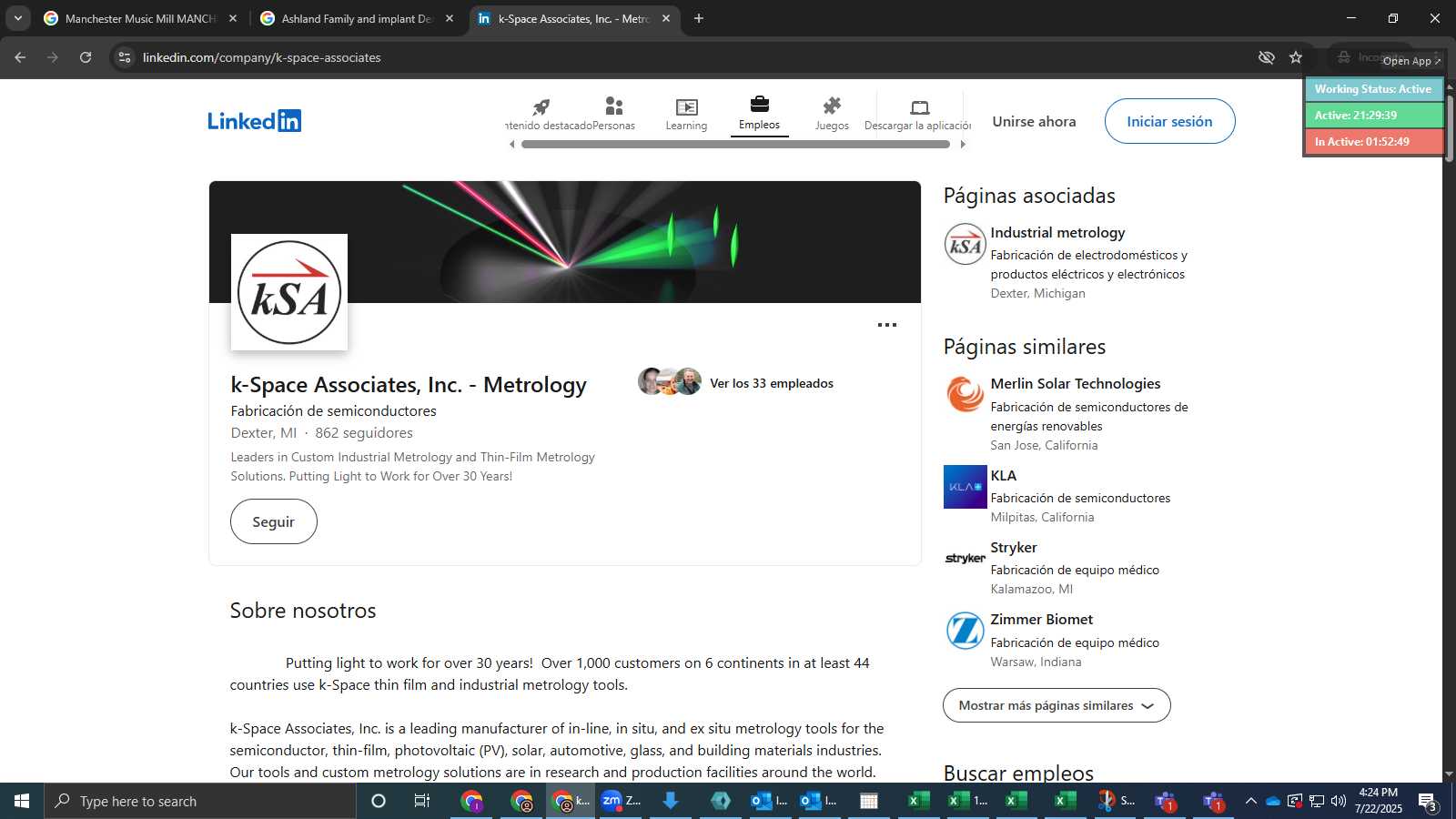The width and height of the screenshot is (1456, 819).
Task: Close the Manchester Music Mill tab
Action: click(x=233, y=18)
